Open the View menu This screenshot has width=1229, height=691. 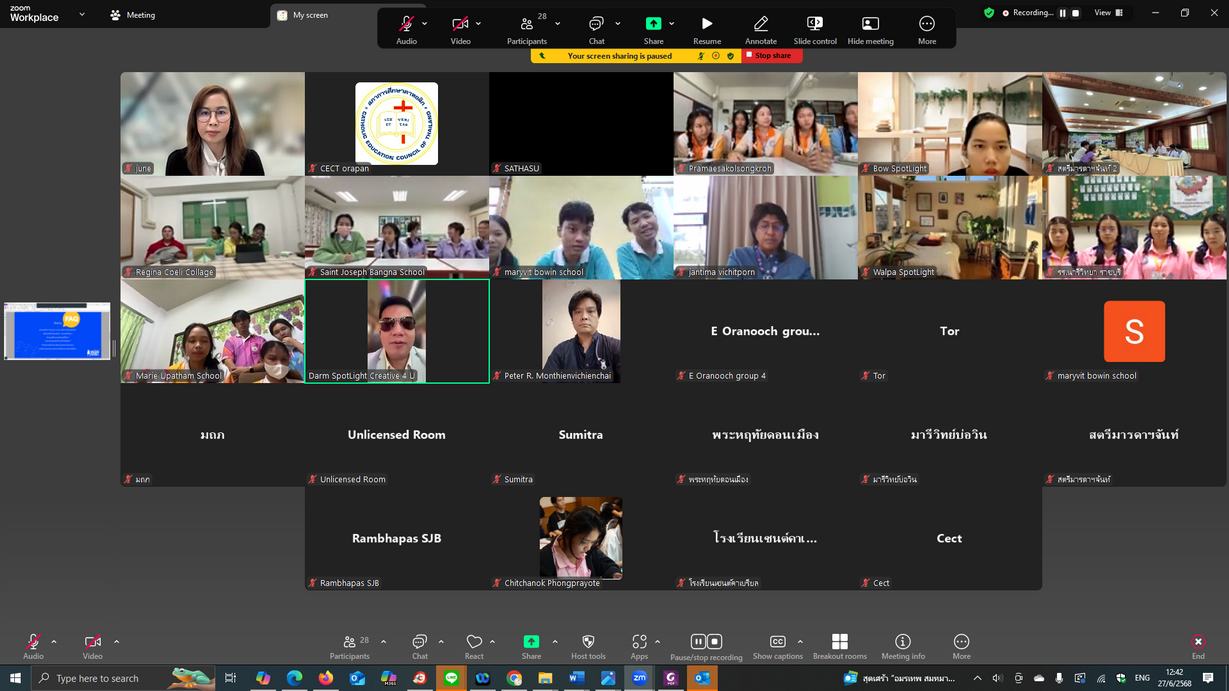click(x=1108, y=13)
